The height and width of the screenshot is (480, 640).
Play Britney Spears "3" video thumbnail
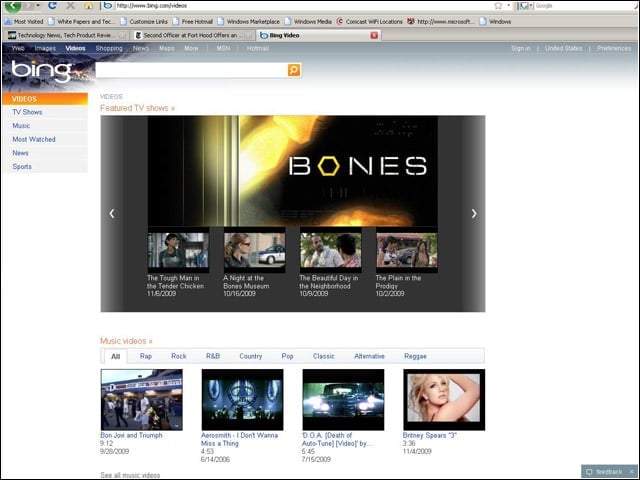tap(444, 400)
